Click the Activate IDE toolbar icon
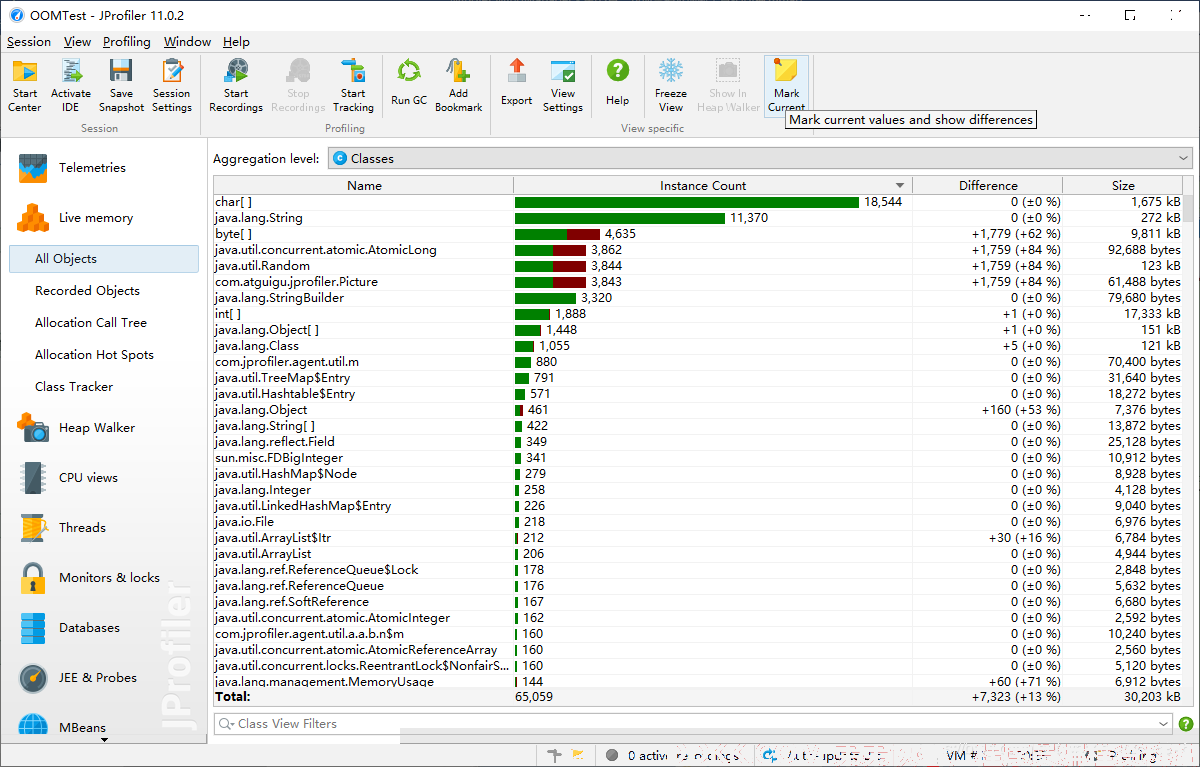The width and height of the screenshot is (1200, 767). point(71,85)
